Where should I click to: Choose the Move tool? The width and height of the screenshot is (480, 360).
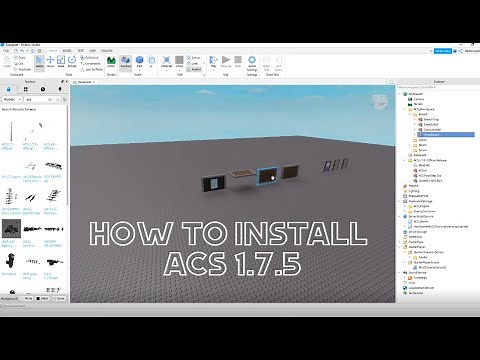[x=50, y=62]
